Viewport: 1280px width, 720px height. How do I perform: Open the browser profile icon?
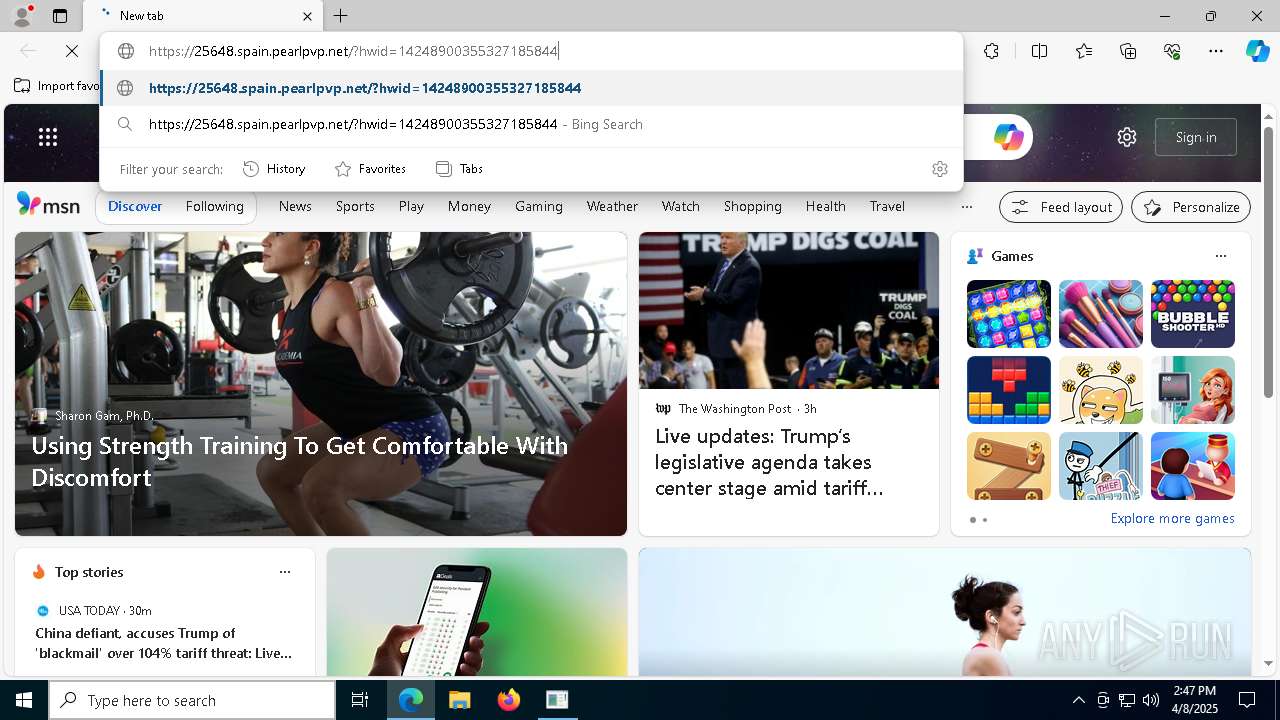point(21,16)
